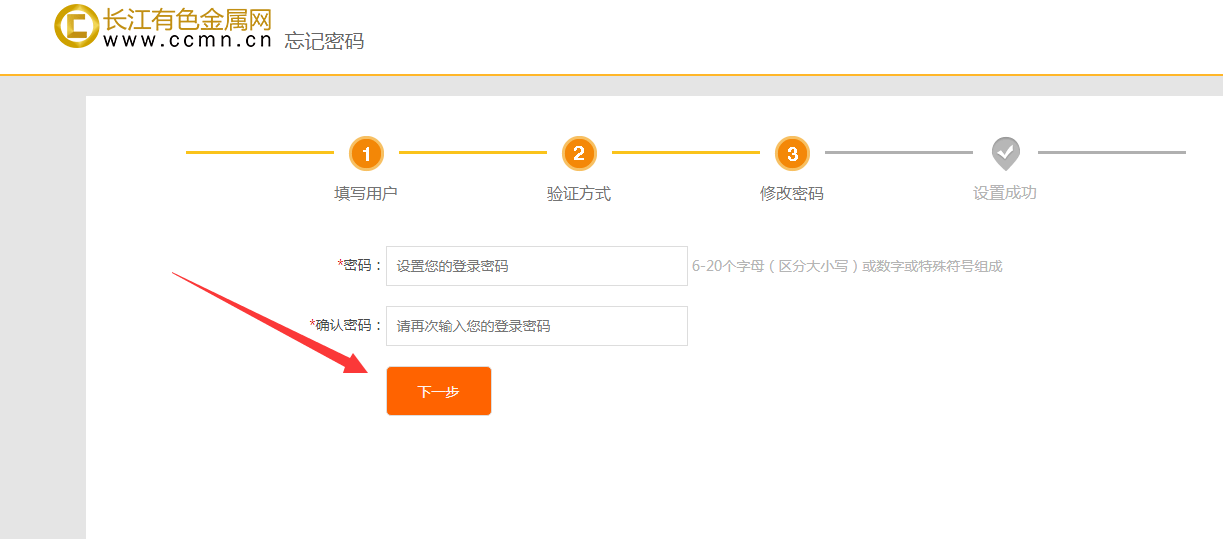Click the 长江有色金属网 site title
The image size is (1223, 539).
[187, 19]
